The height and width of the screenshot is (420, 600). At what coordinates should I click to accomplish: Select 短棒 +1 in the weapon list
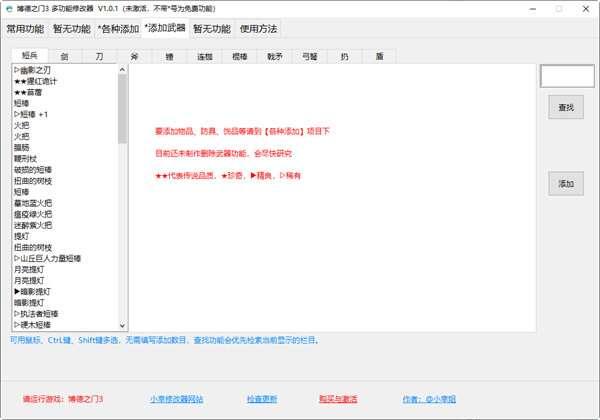coord(33,114)
